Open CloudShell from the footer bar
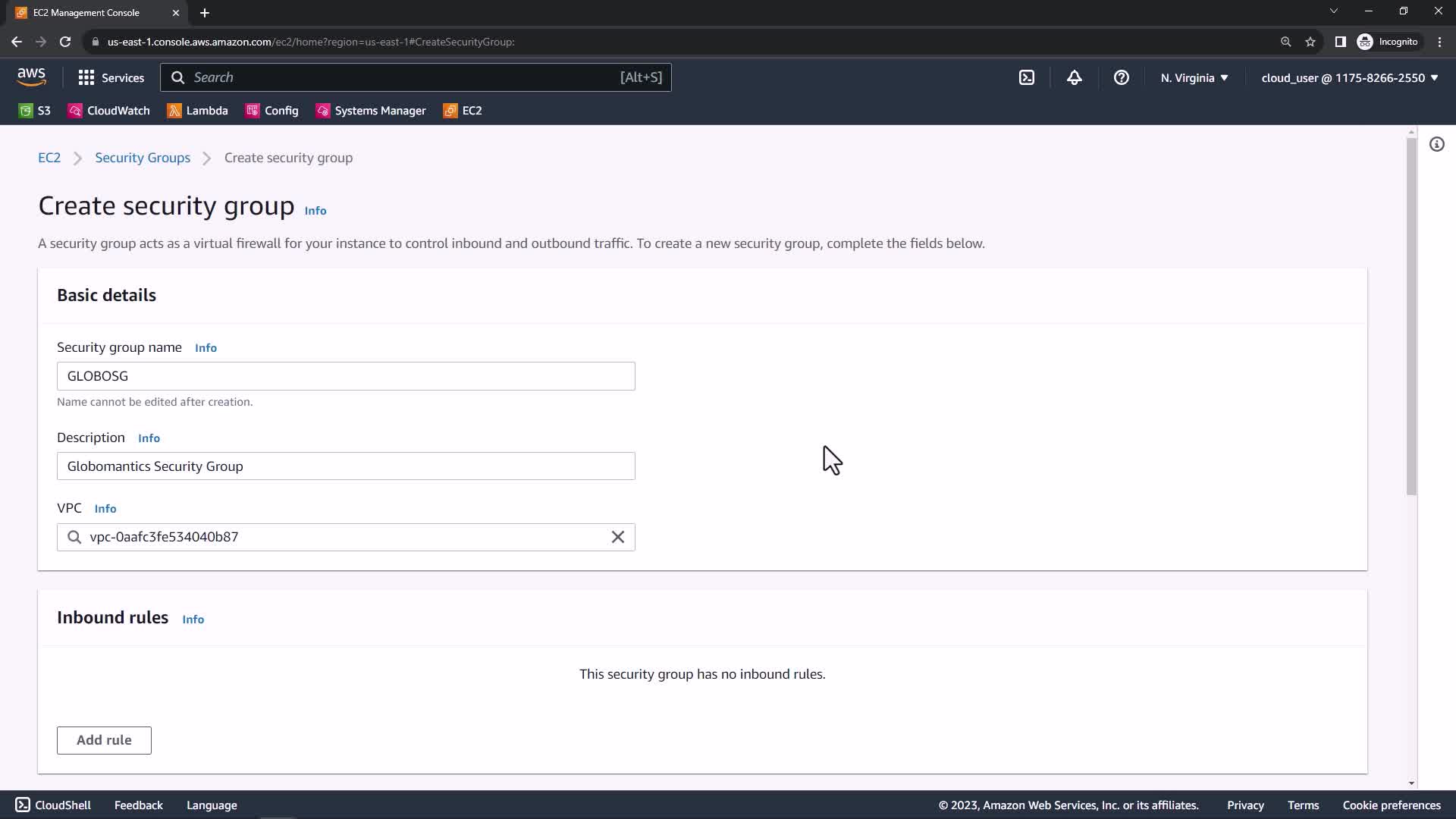The width and height of the screenshot is (1456, 819). click(x=53, y=805)
